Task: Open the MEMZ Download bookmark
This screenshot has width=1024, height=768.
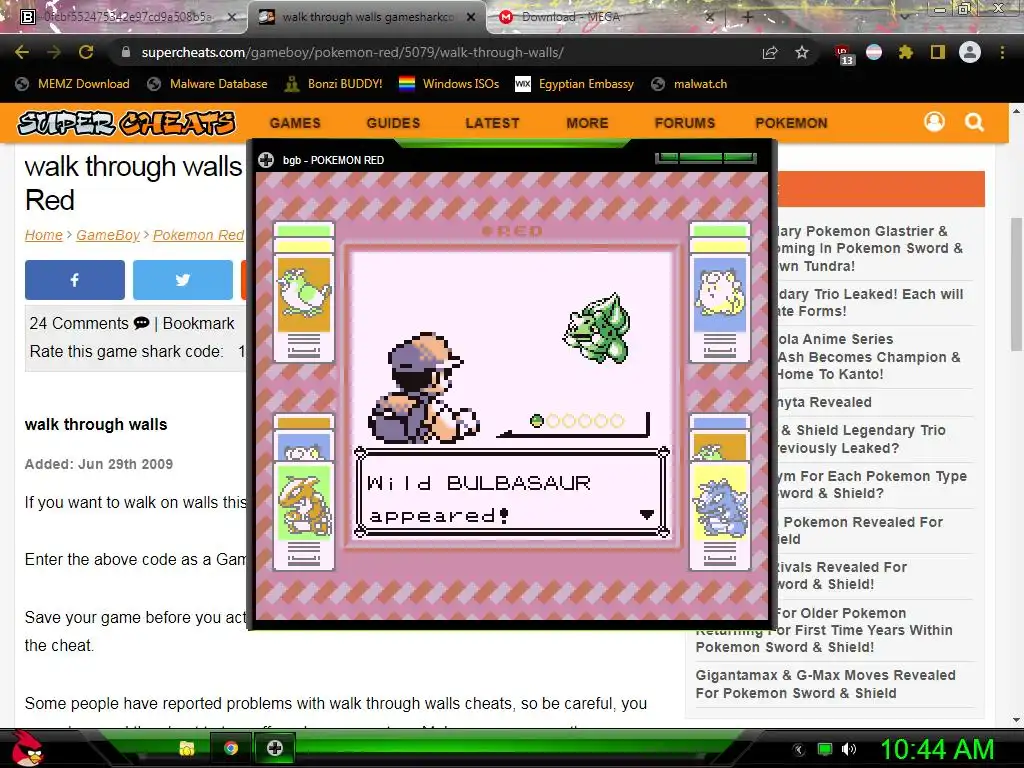Action: click(x=72, y=84)
